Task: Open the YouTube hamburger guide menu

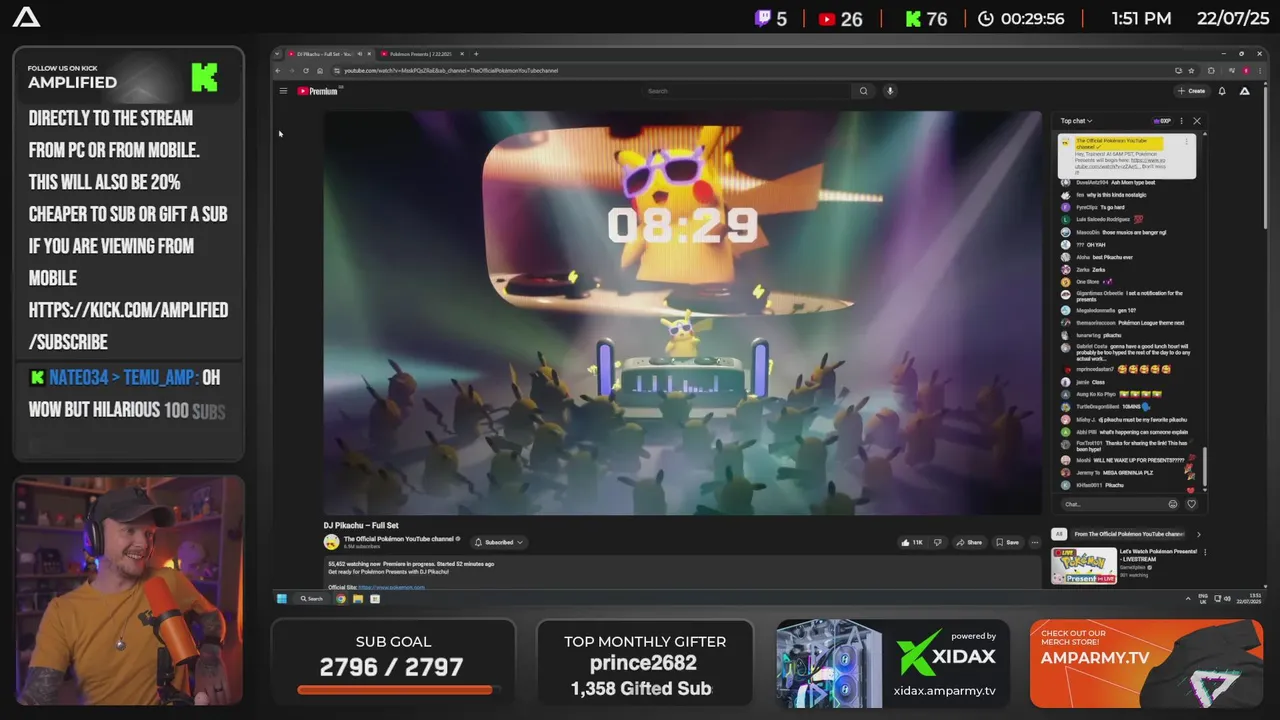Action: click(x=283, y=91)
